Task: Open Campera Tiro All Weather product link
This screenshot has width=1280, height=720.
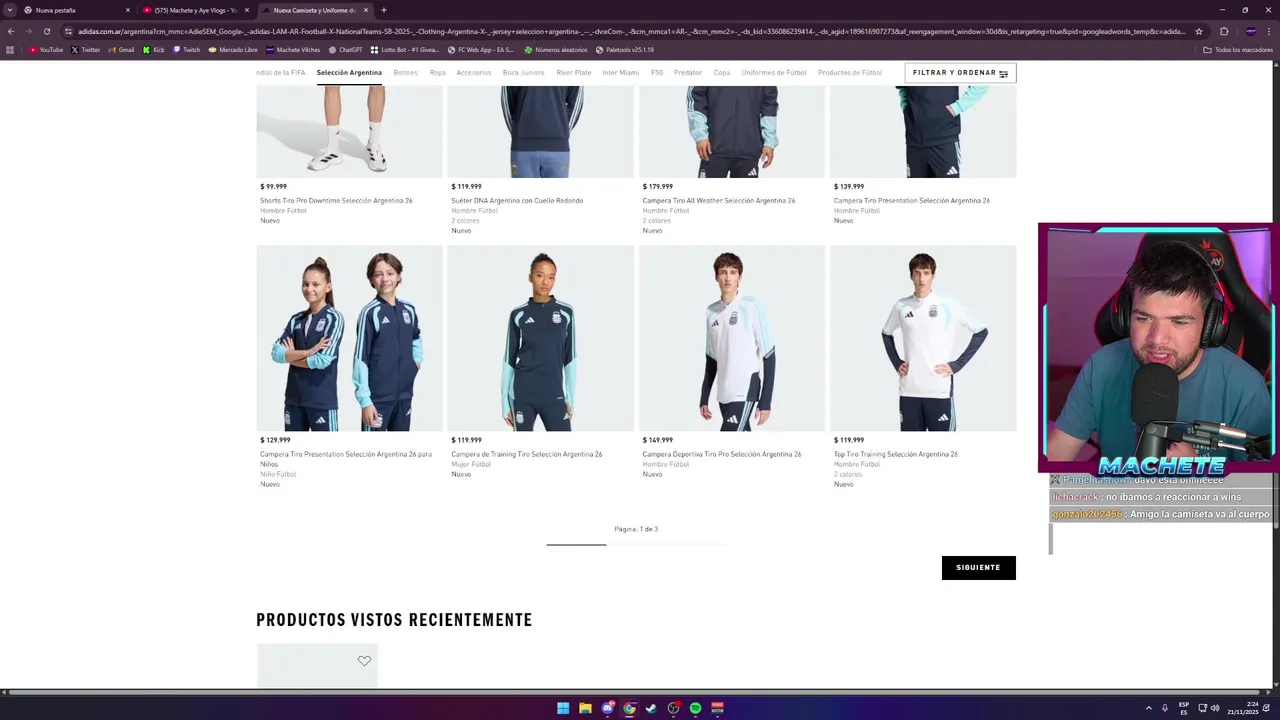Action: tap(719, 200)
